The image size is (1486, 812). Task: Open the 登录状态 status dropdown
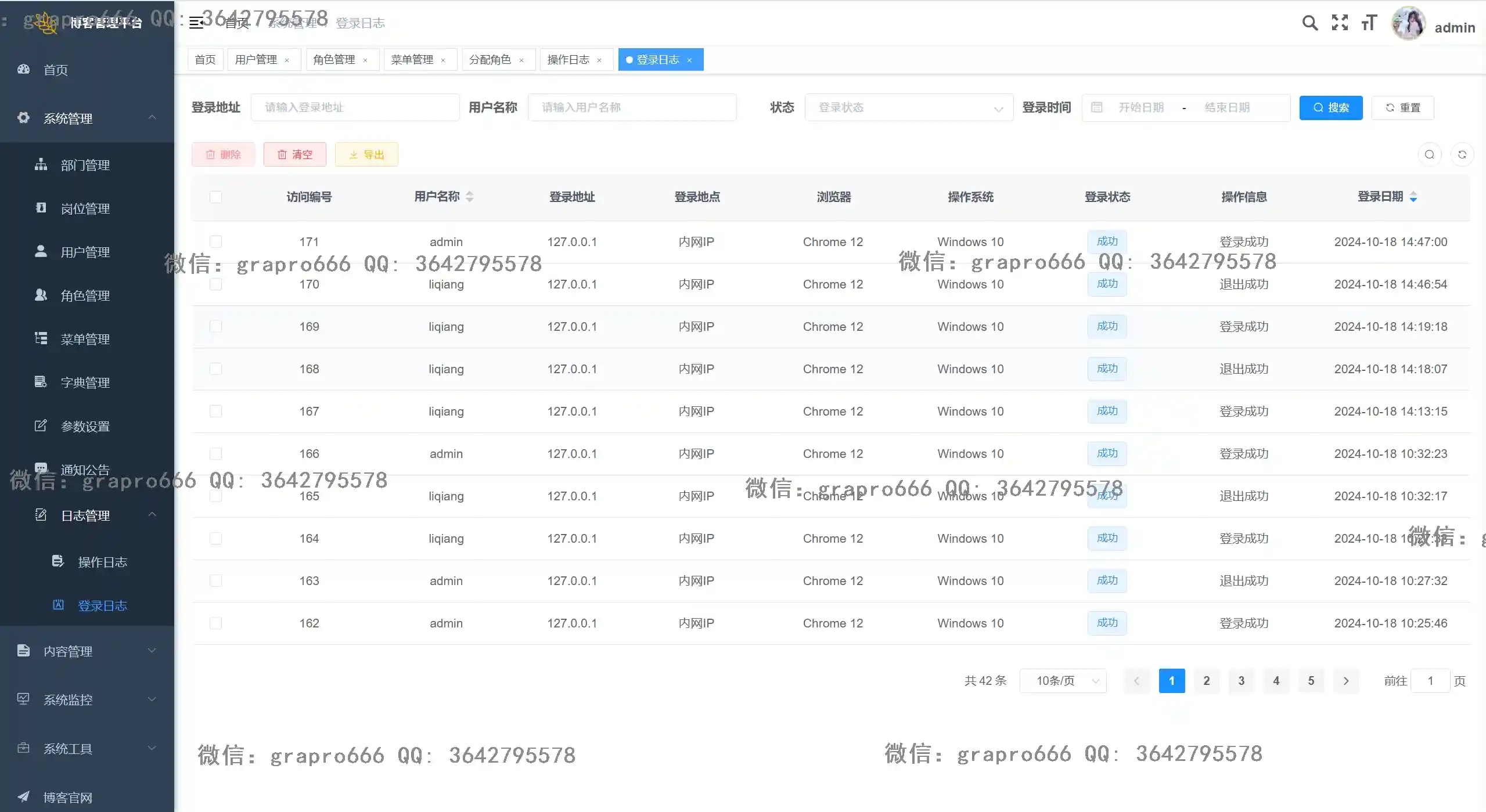click(908, 108)
